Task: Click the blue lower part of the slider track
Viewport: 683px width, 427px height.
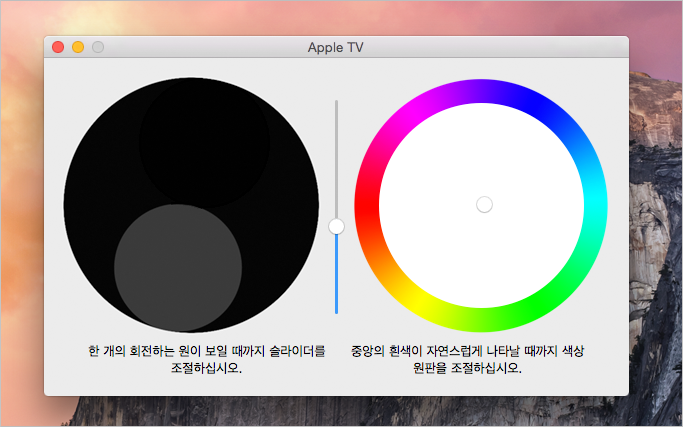Action: point(336,274)
